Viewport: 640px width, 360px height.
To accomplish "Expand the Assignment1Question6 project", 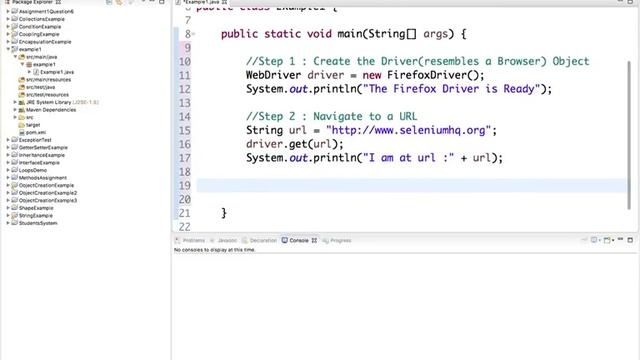I will pos(8,11).
